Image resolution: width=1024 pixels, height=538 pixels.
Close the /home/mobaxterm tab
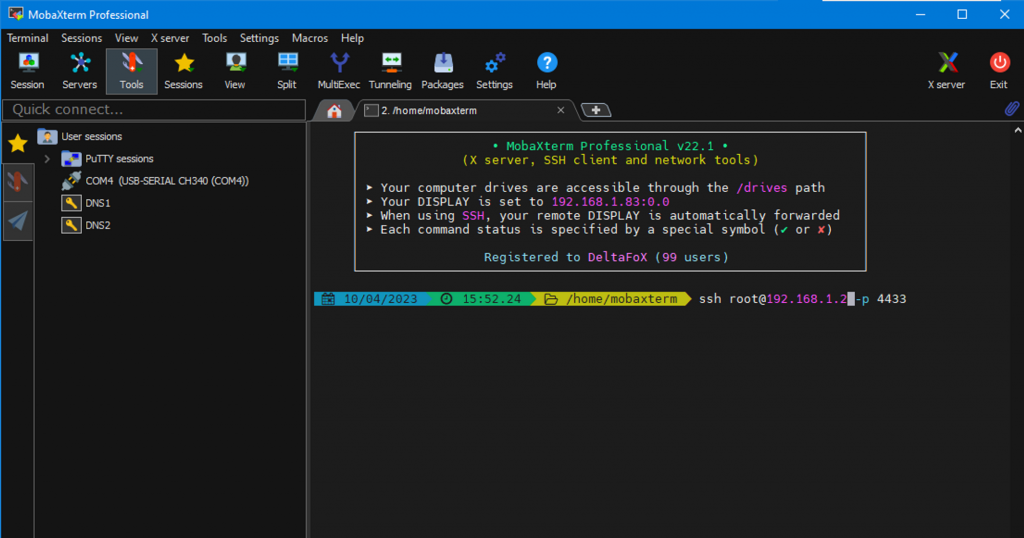click(x=560, y=110)
